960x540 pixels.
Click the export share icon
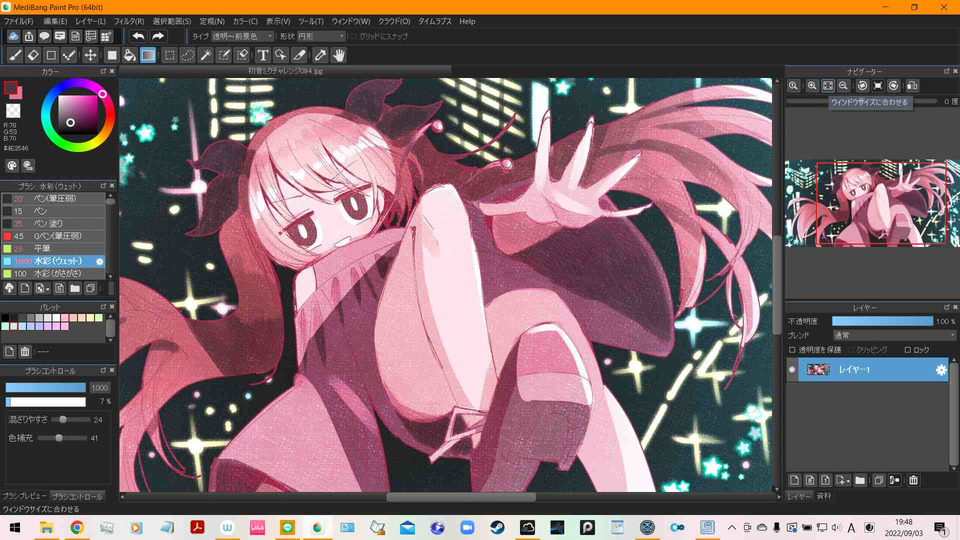pos(29,36)
